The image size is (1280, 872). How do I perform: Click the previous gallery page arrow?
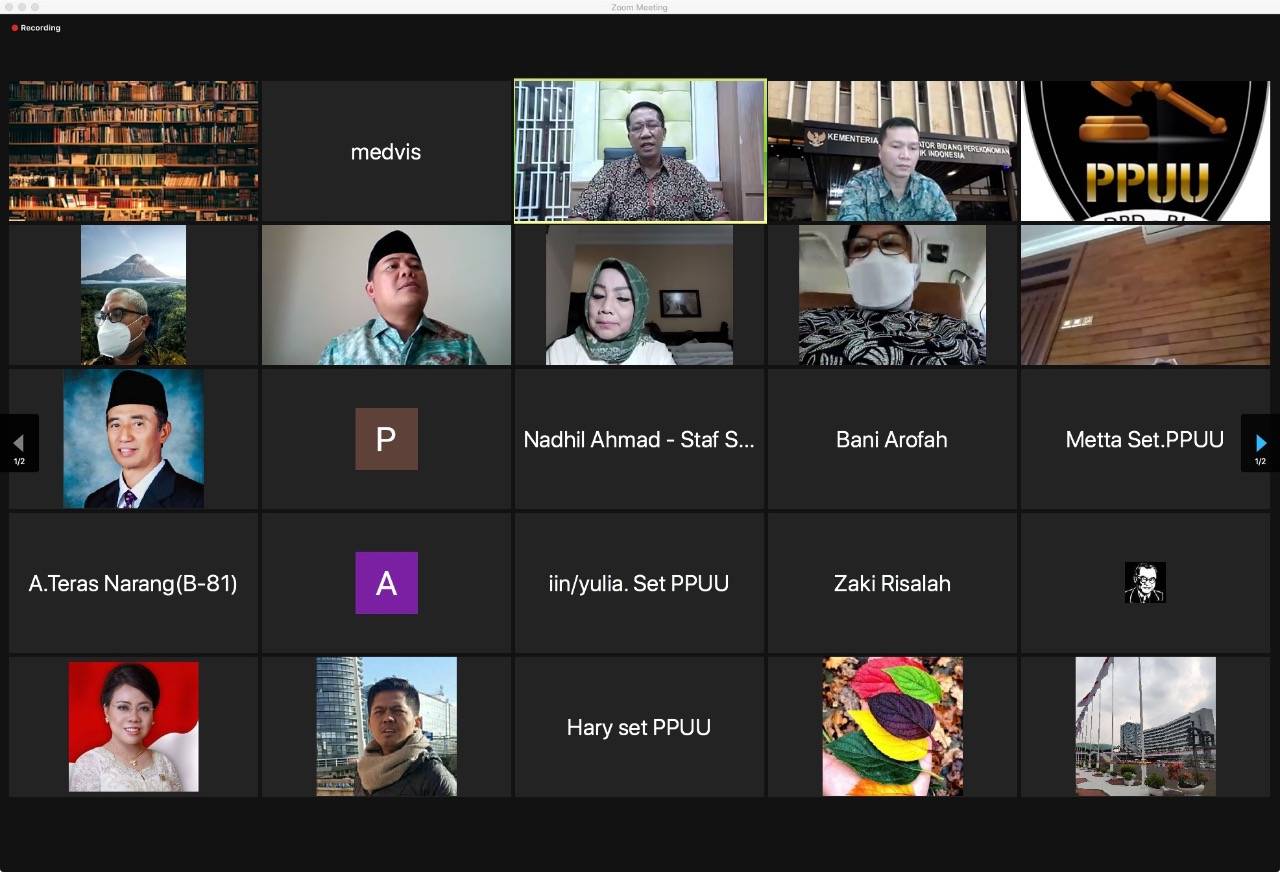pos(19,442)
